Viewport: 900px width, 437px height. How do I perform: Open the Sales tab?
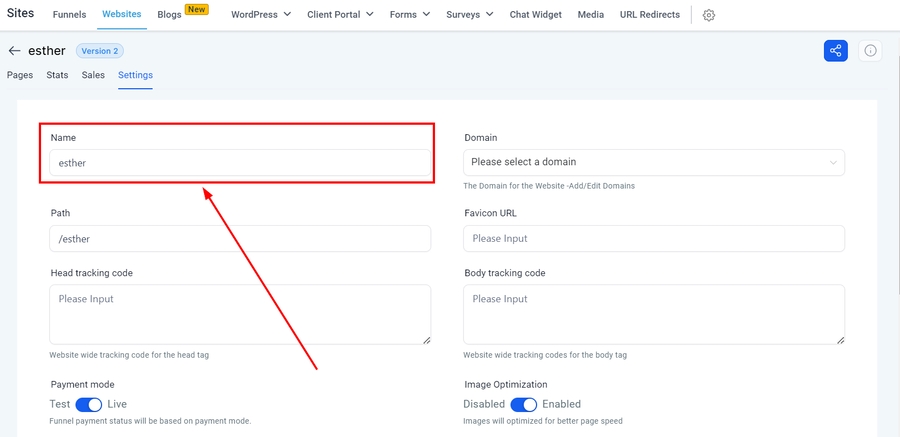(93, 75)
